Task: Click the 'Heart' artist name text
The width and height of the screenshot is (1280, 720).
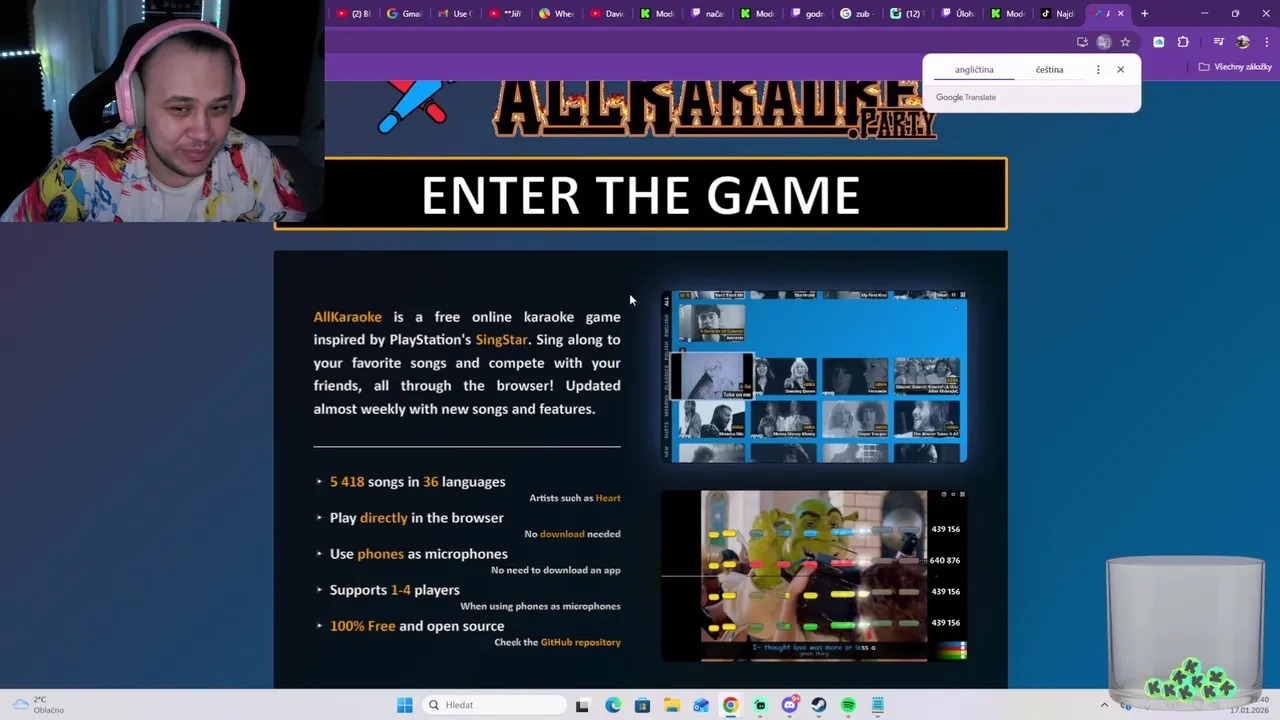Action: (x=608, y=498)
